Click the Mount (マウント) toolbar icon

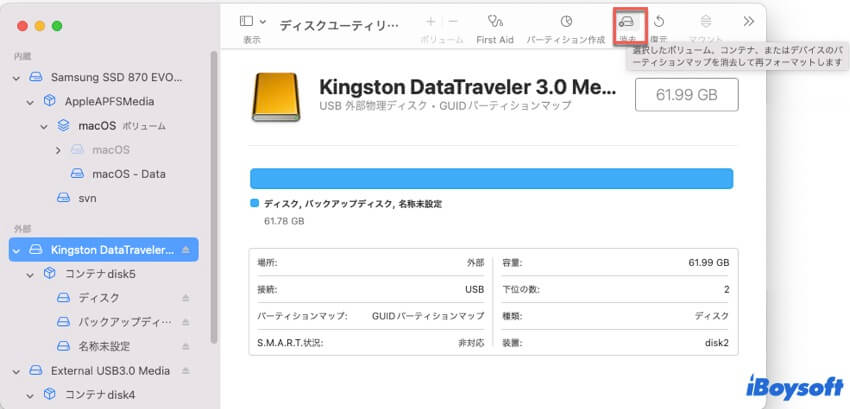pyautogui.click(x=706, y=21)
